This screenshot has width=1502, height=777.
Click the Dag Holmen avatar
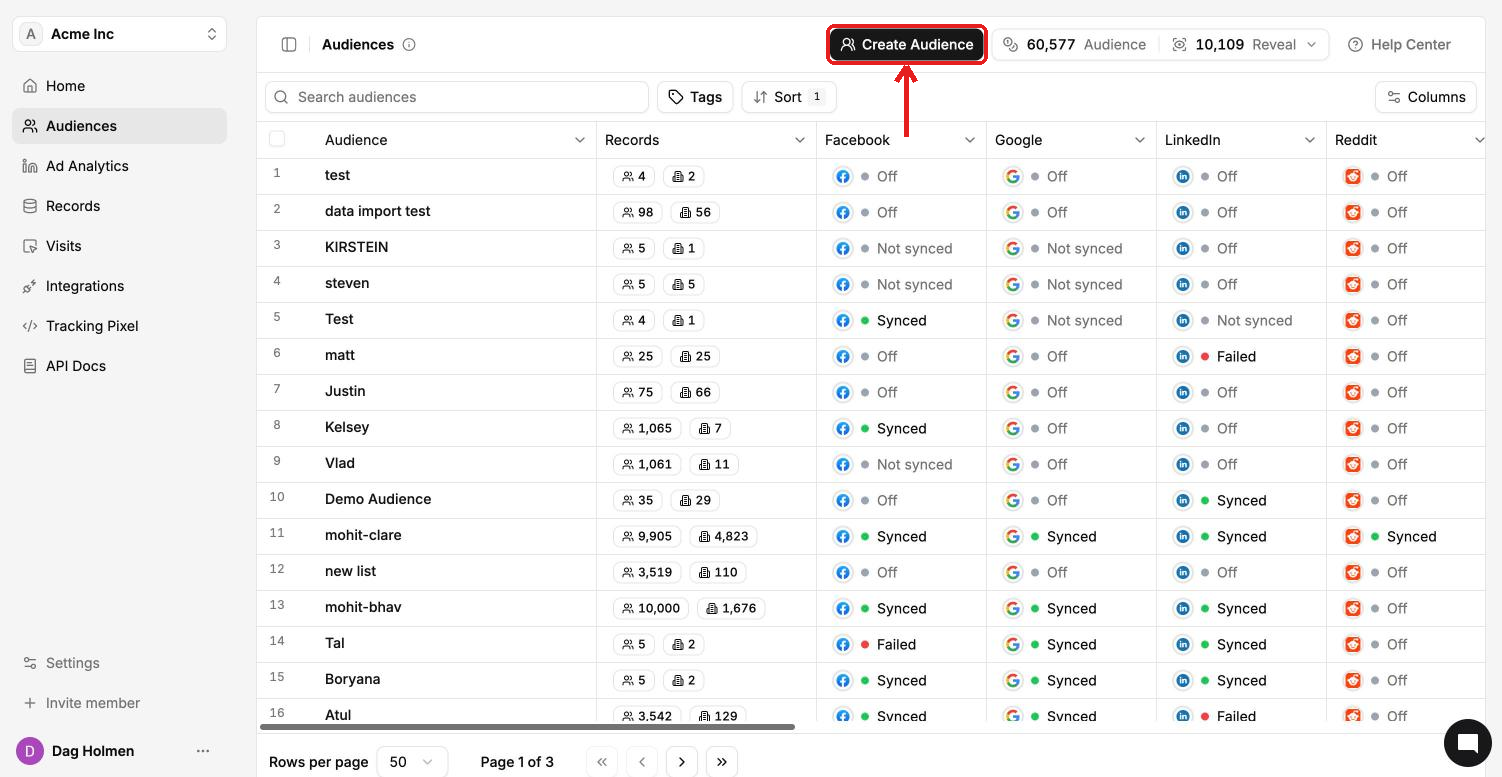(30, 751)
